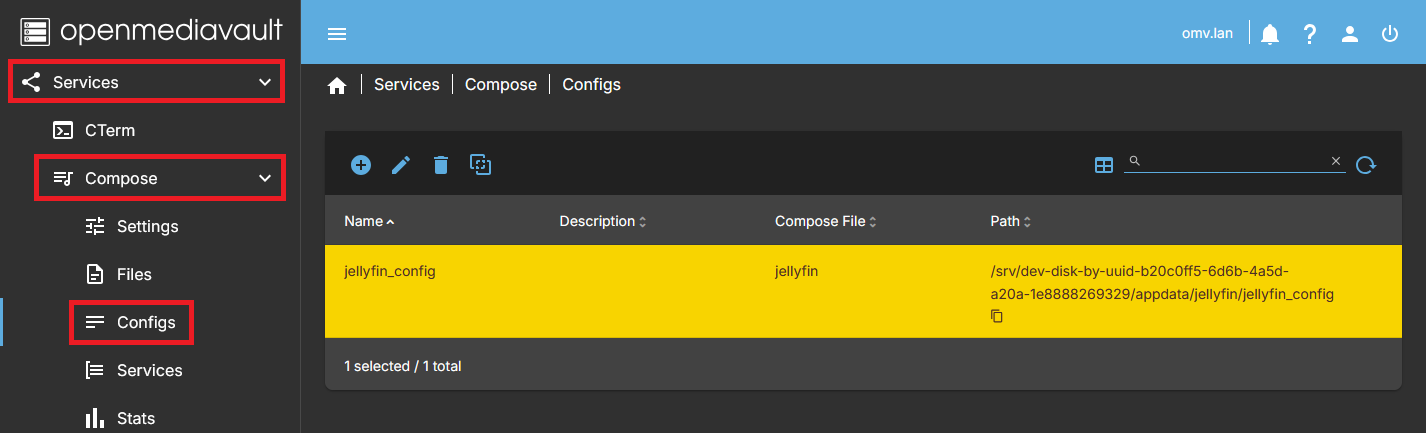
Task: Open the user account menu icon
Action: coord(1350,34)
